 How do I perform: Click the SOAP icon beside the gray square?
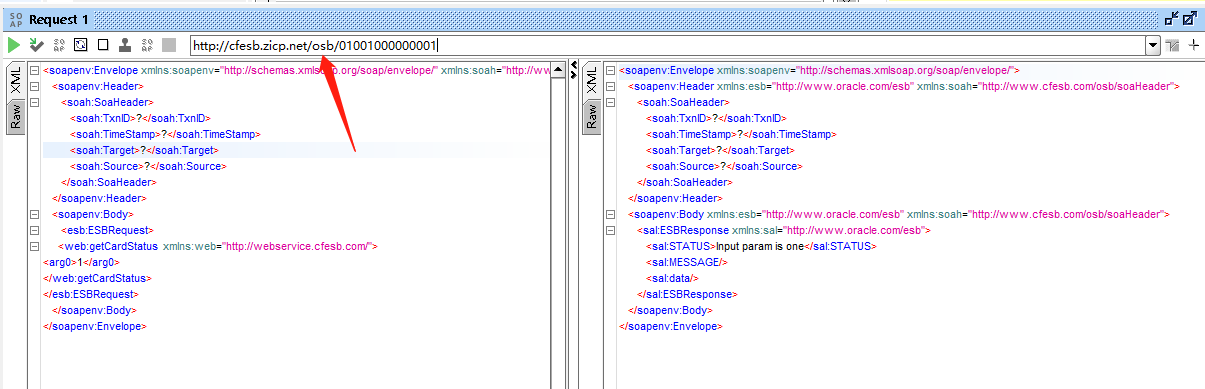146,45
